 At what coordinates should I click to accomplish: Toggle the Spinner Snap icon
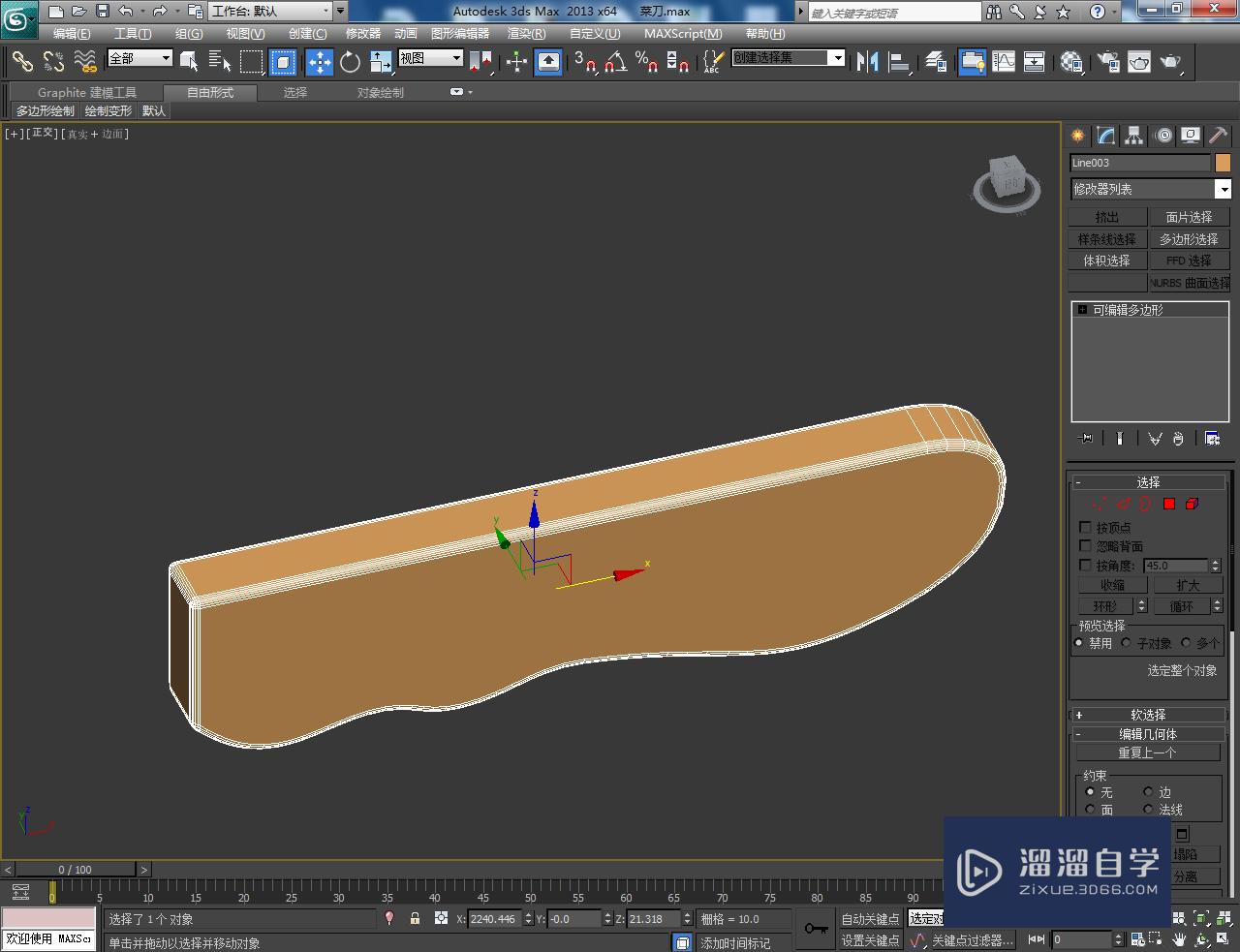coord(678,62)
